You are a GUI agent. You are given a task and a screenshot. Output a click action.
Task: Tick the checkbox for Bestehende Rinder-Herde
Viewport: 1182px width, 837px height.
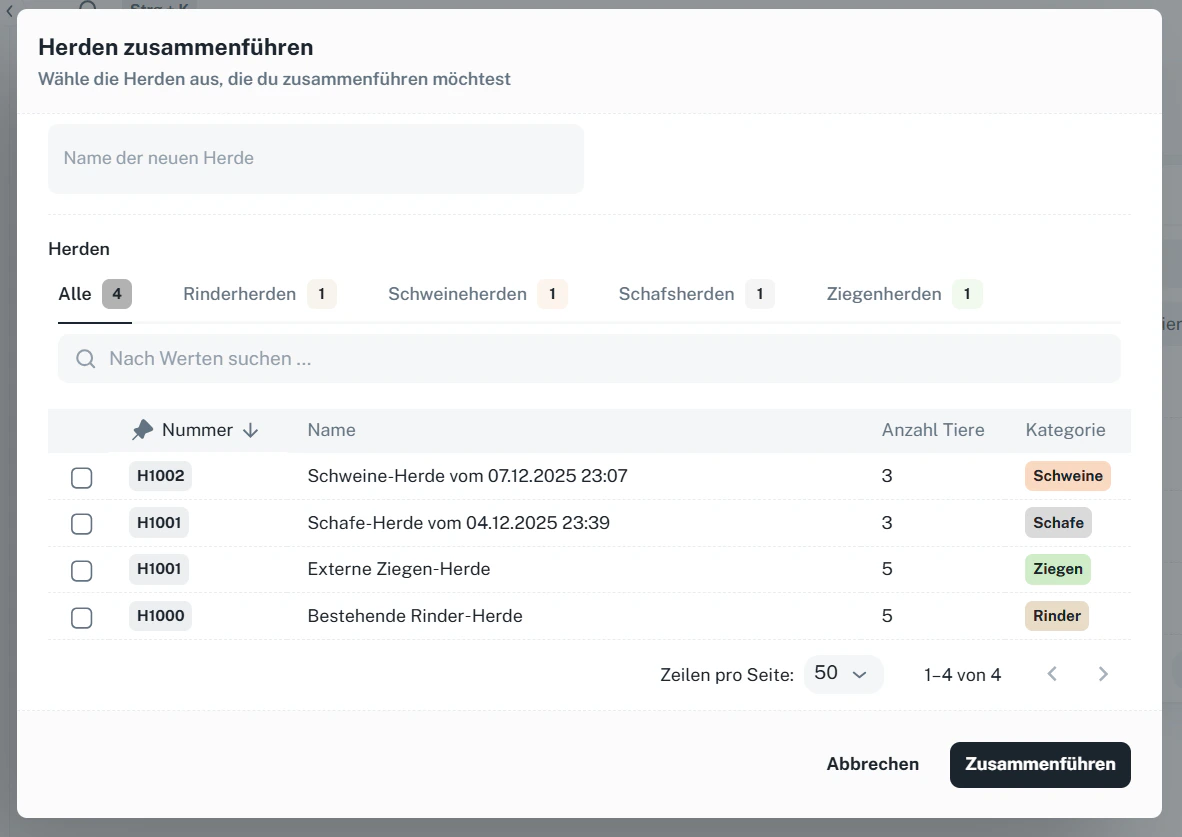click(81, 617)
